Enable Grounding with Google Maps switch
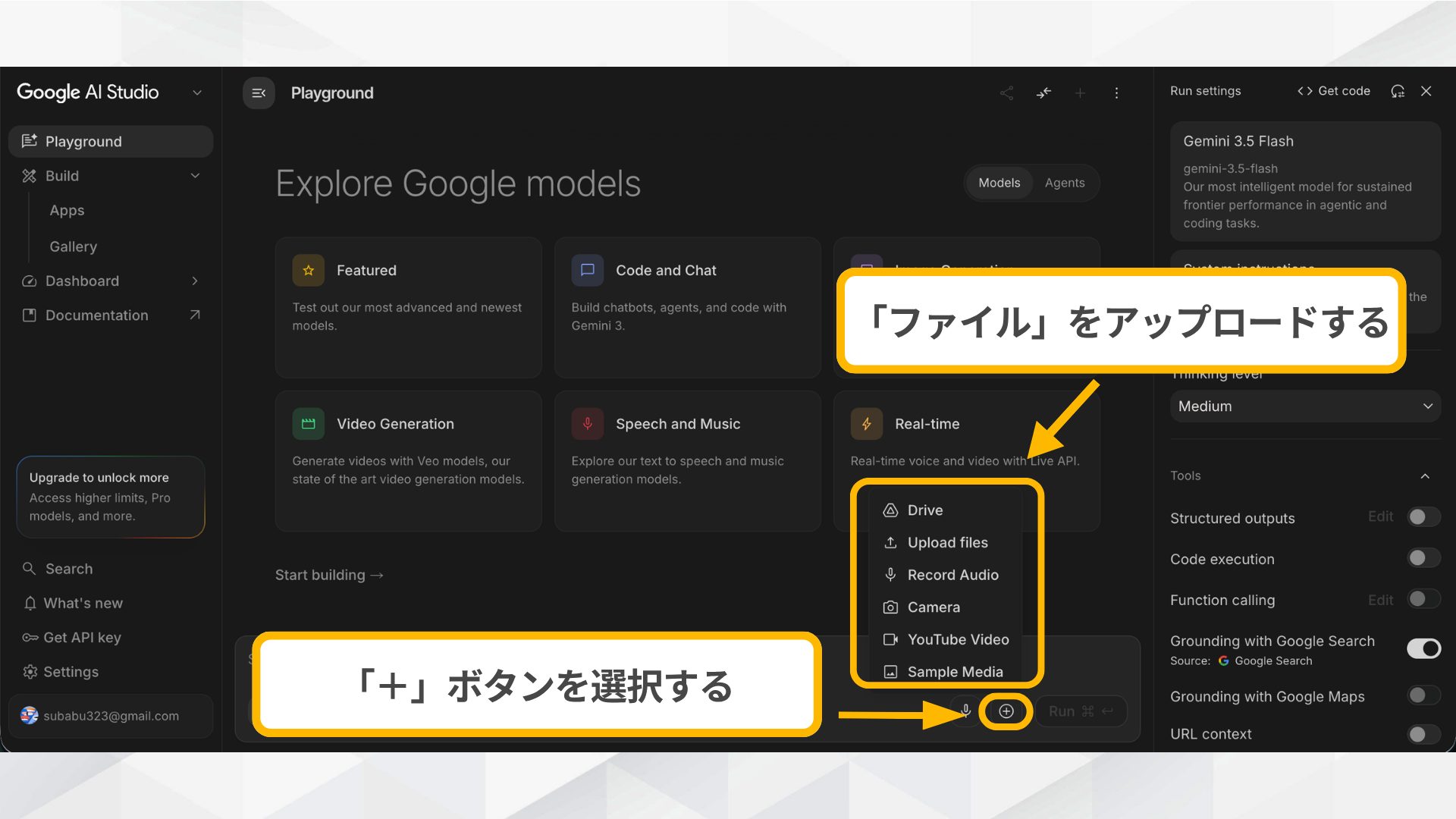The image size is (1456, 819). click(1423, 695)
